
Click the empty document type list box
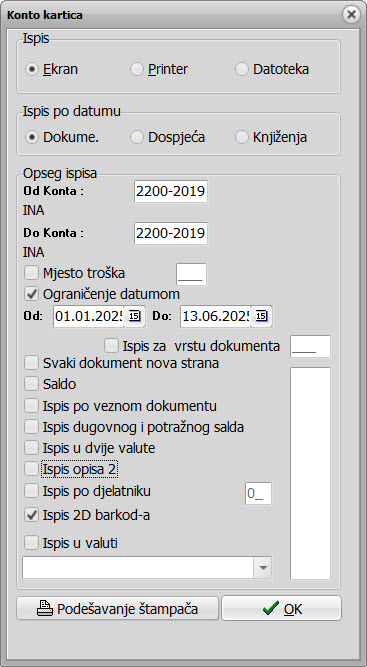[x=310, y=473]
